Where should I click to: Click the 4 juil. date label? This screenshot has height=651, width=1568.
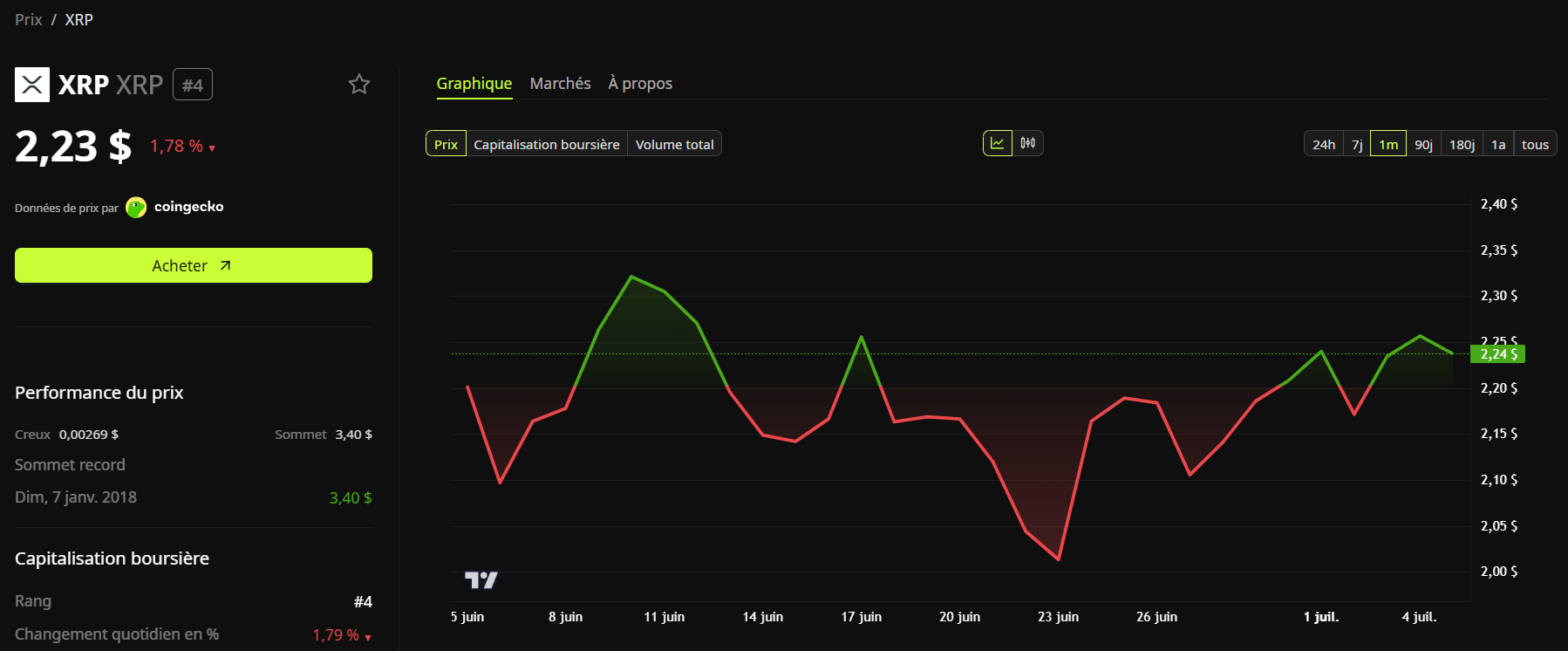(x=1420, y=617)
